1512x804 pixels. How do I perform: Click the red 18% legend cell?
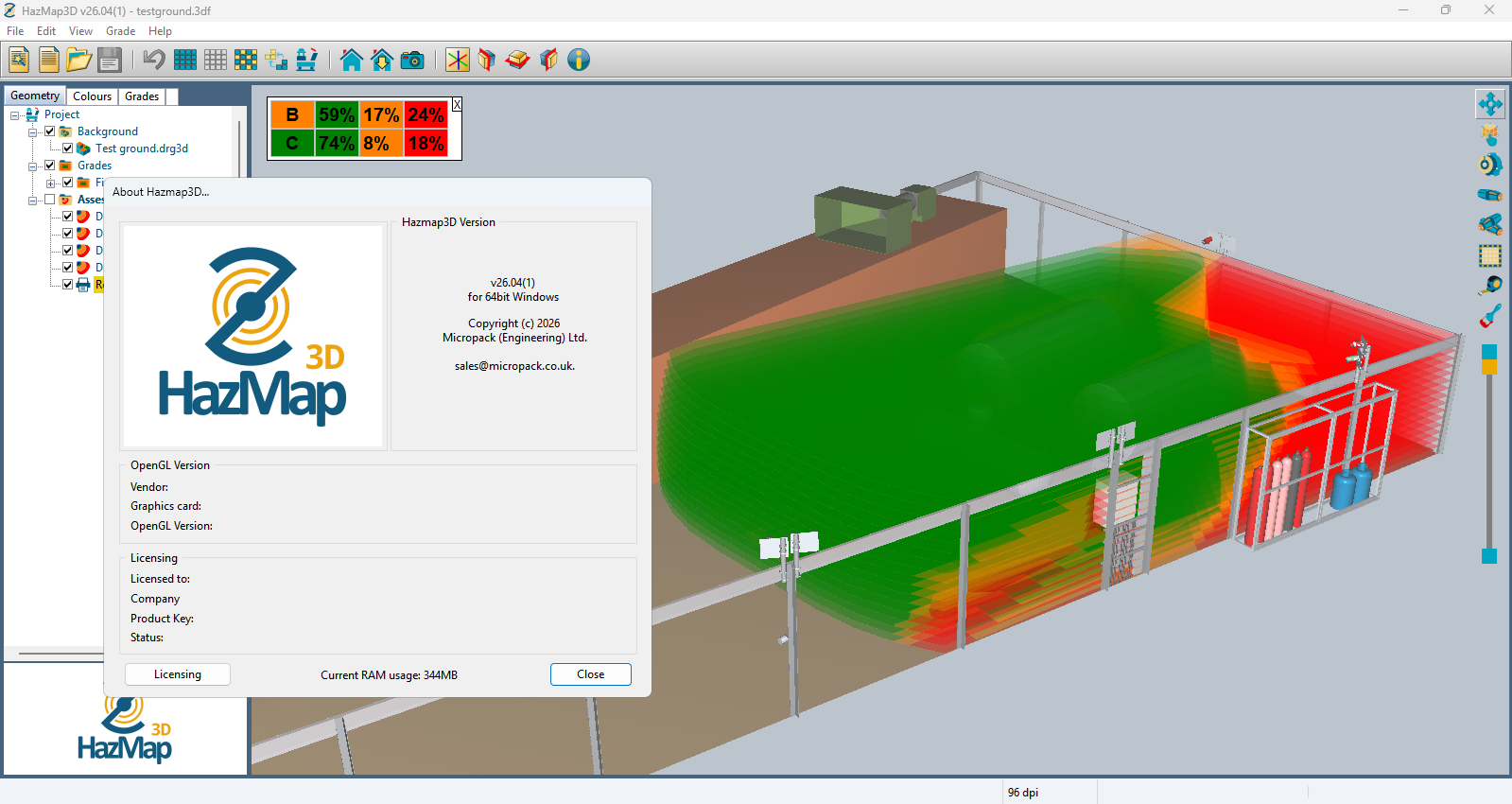coord(426,143)
